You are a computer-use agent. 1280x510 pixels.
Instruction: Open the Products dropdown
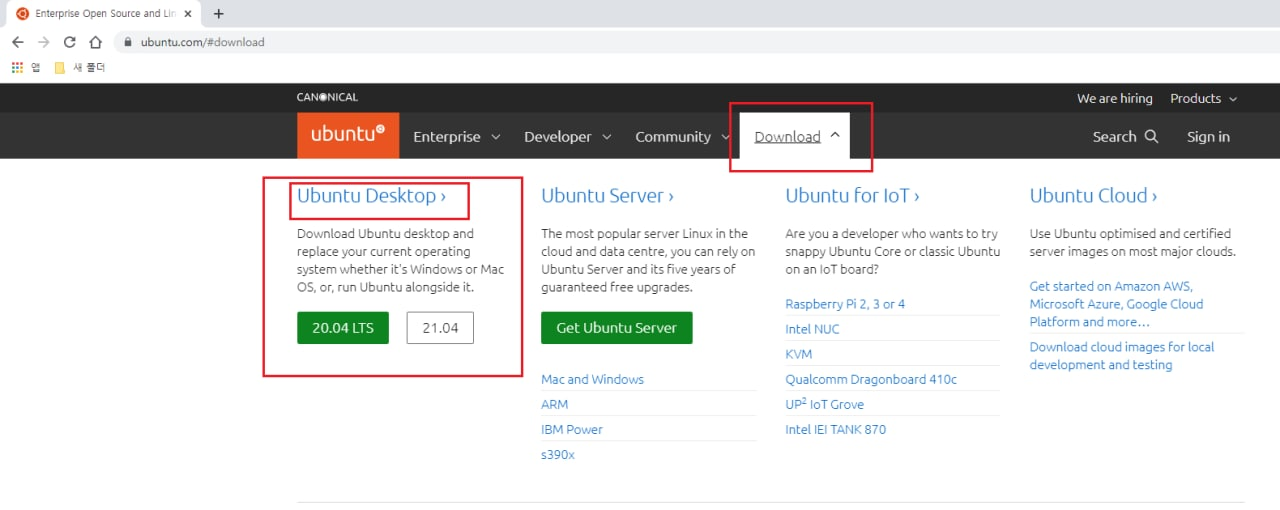pos(1203,98)
